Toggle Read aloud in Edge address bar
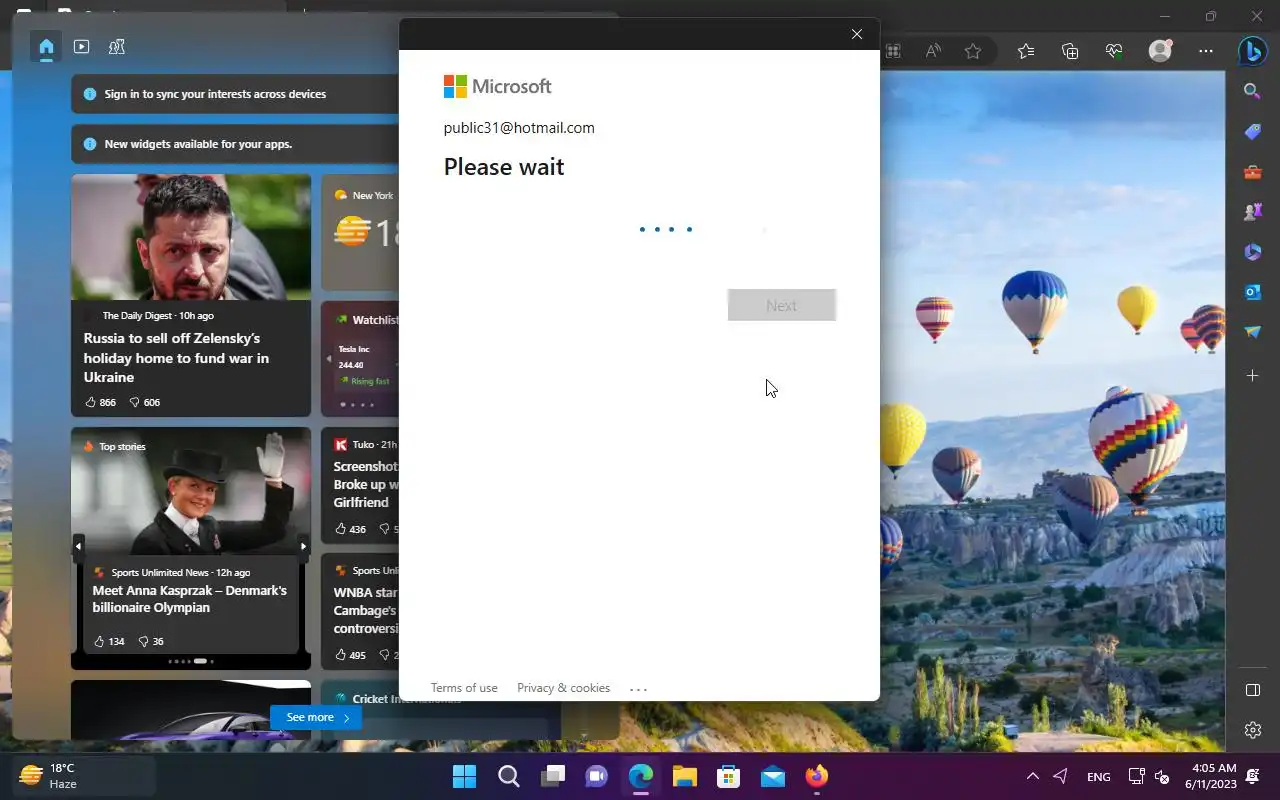Viewport: 1280px width, 800px height. pyautogui.click(x=933, y=51)
